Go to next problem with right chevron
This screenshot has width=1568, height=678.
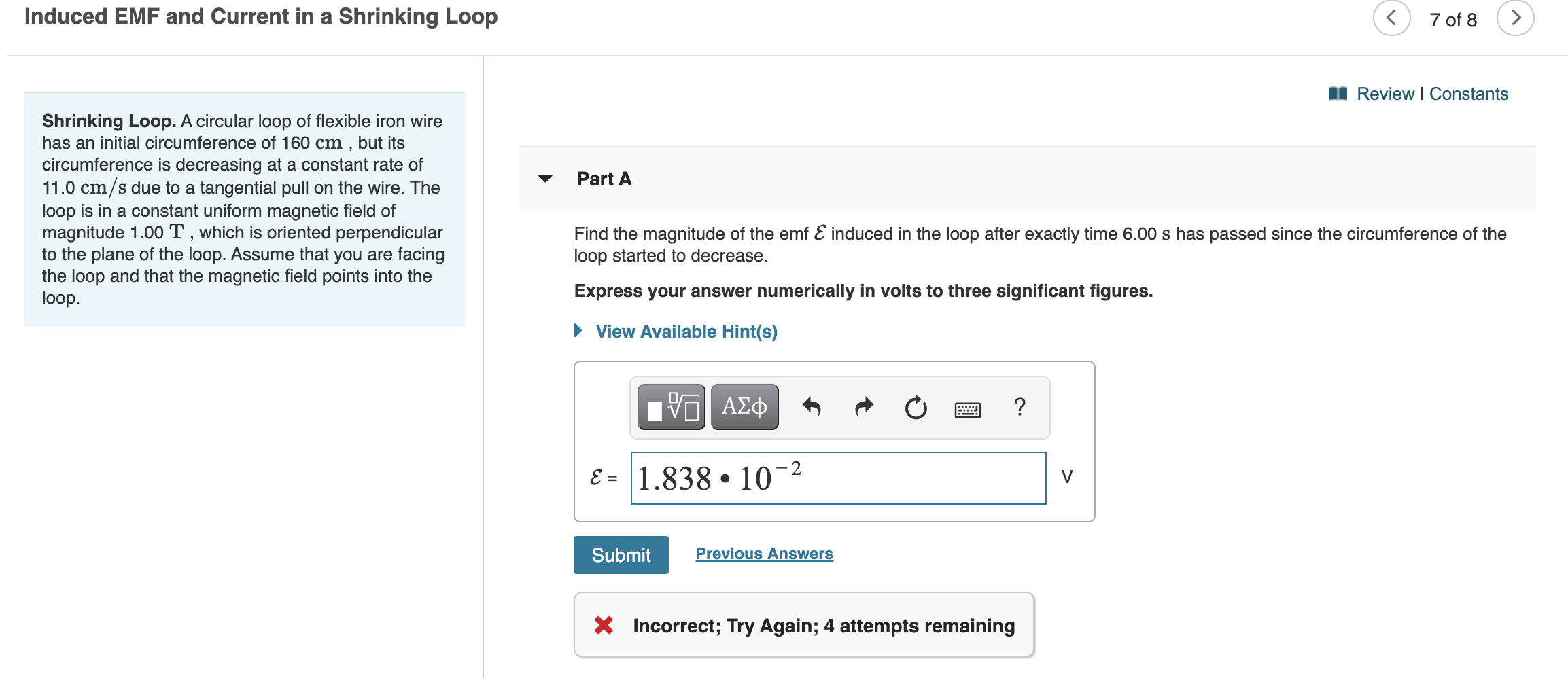[x=1514, y=18]
